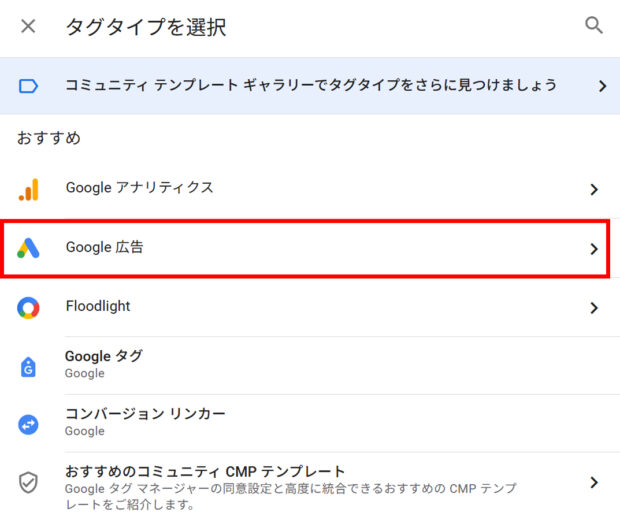Expand the Google 広告 chevron
Image resolution: width=620 pixels, height=516 pixels.
(594, 248)
